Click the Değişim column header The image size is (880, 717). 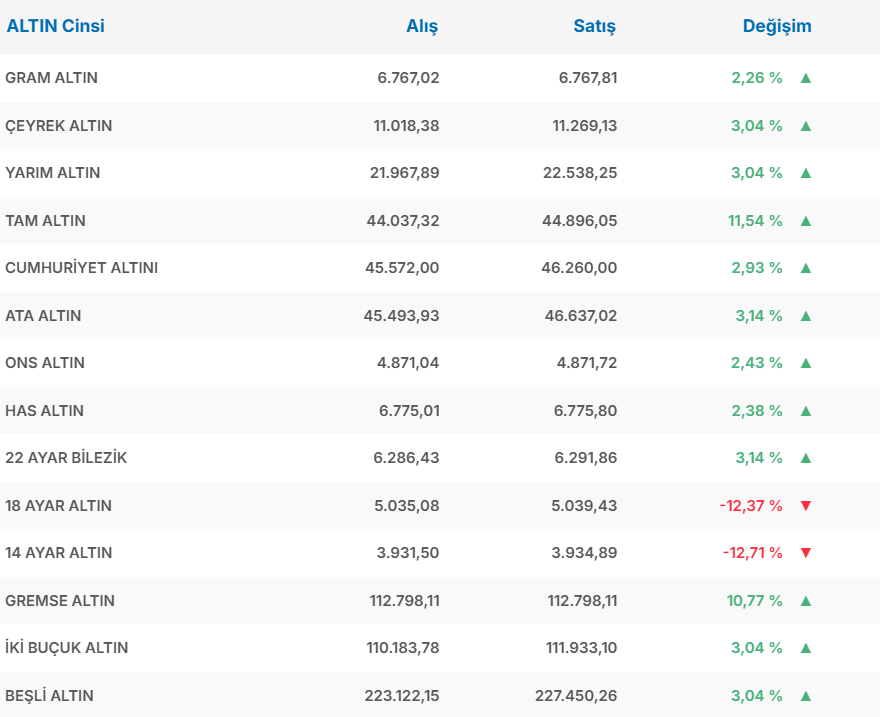click(777, 27)
